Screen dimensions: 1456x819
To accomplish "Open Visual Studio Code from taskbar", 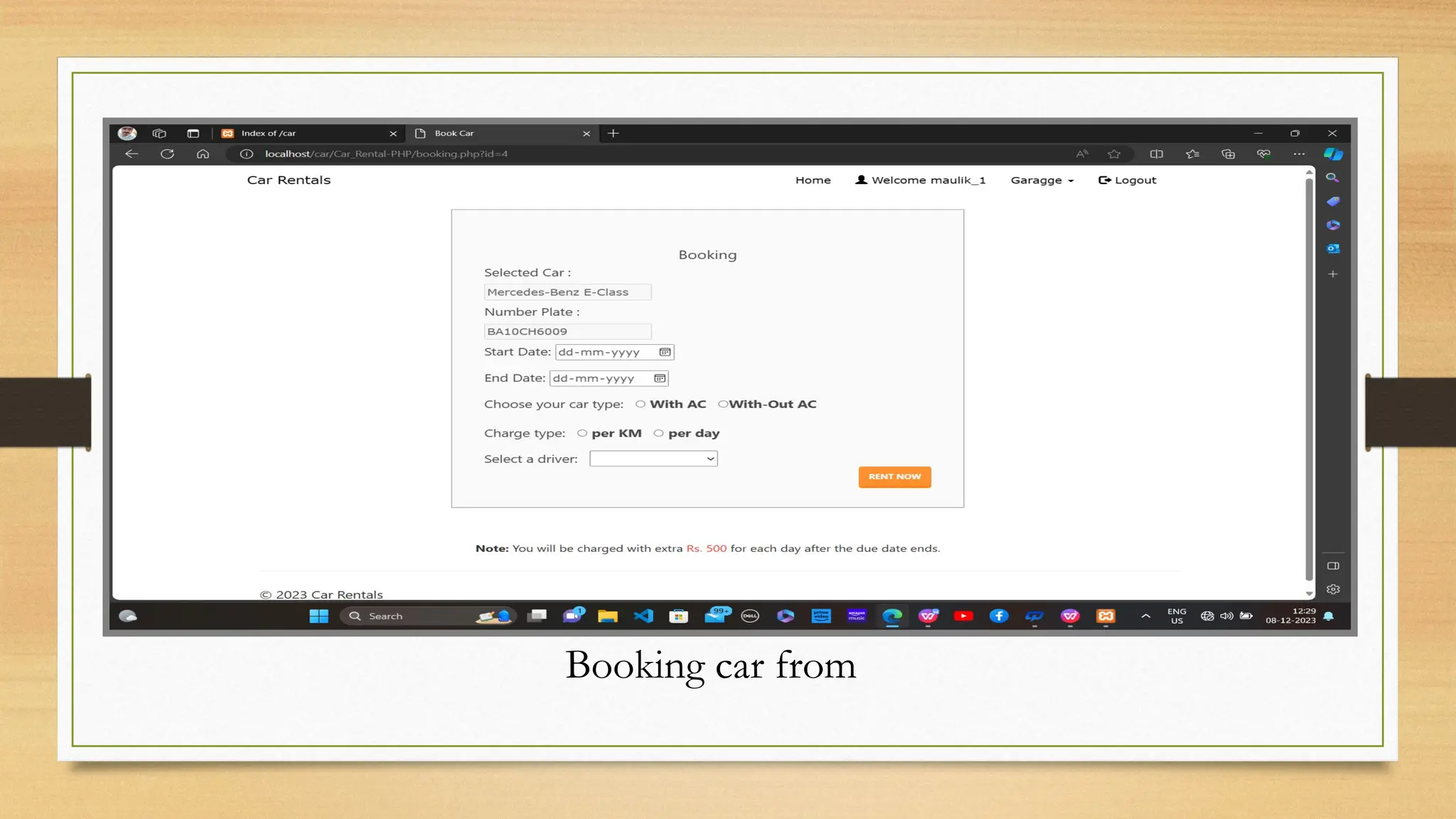I will (x=643, y=616).
